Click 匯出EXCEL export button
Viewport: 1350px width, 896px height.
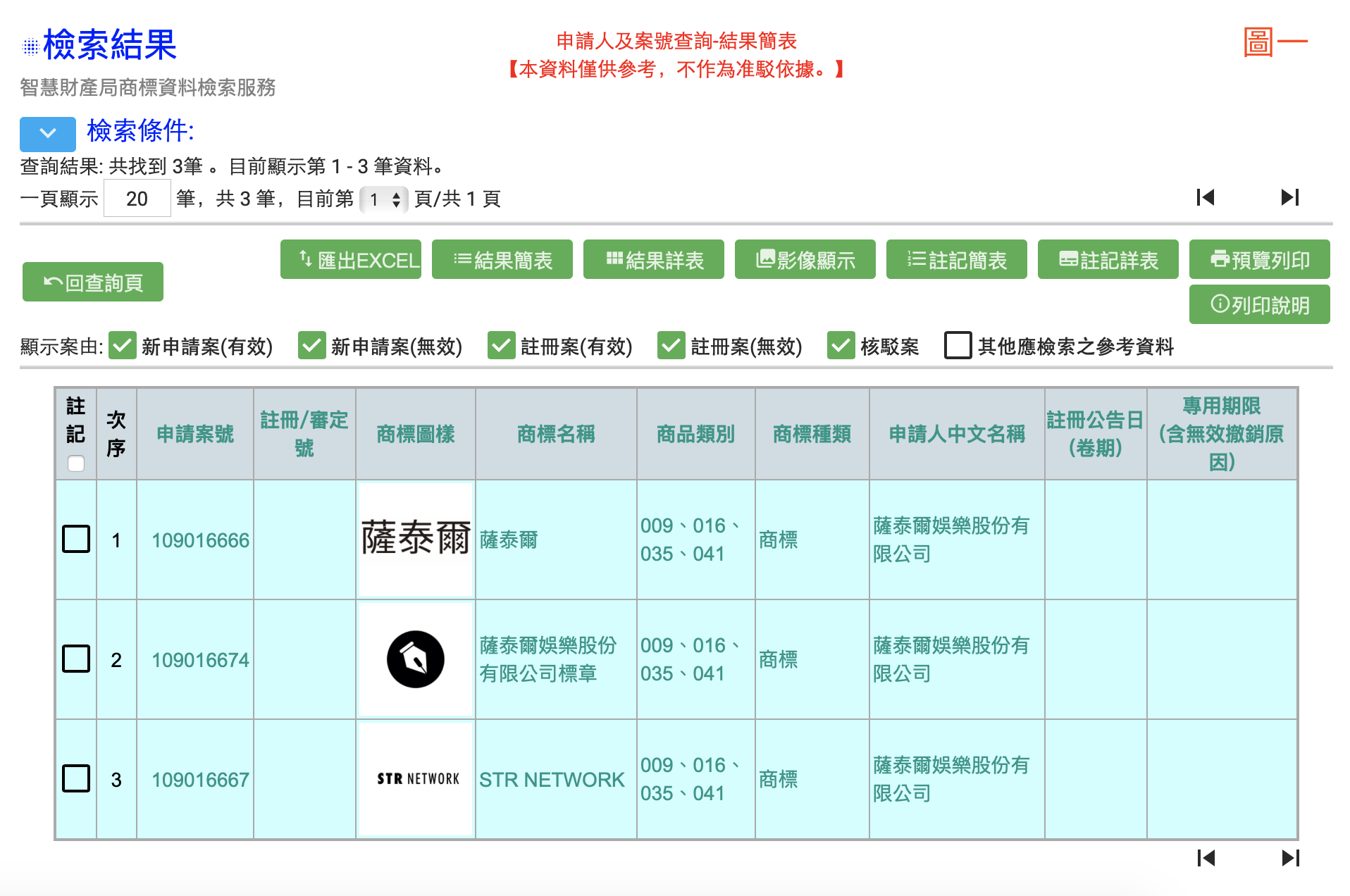click(351, 259)
